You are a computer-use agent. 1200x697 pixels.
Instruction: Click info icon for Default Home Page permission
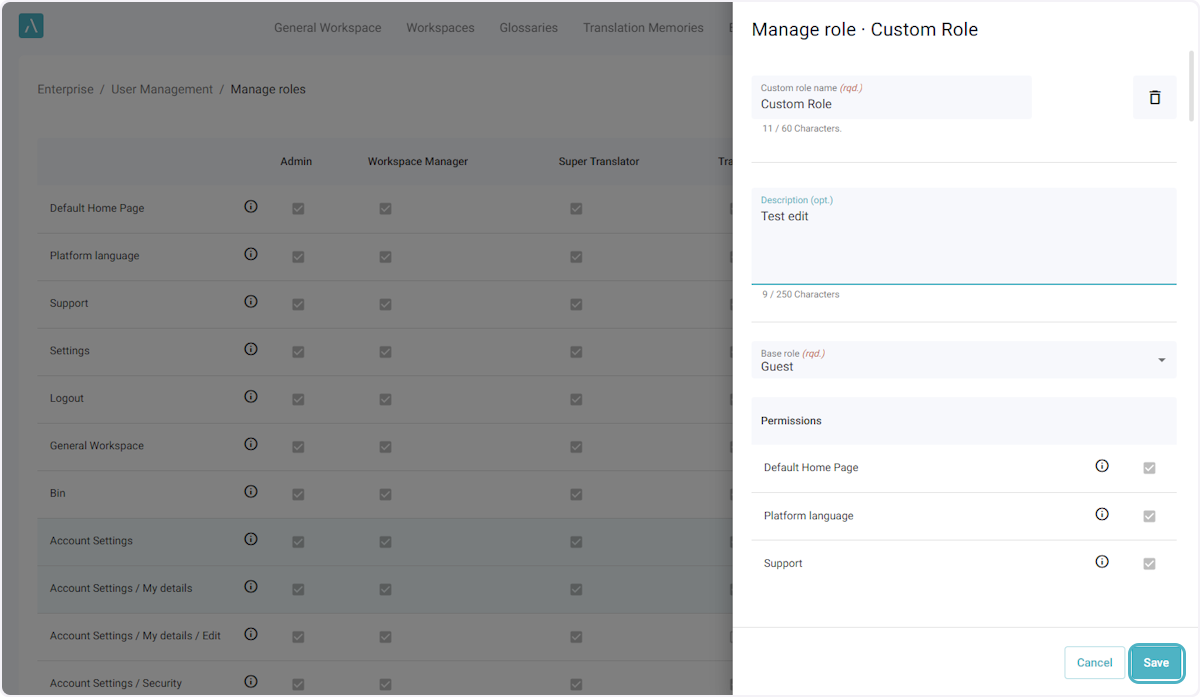click(x=1102, y=466)
